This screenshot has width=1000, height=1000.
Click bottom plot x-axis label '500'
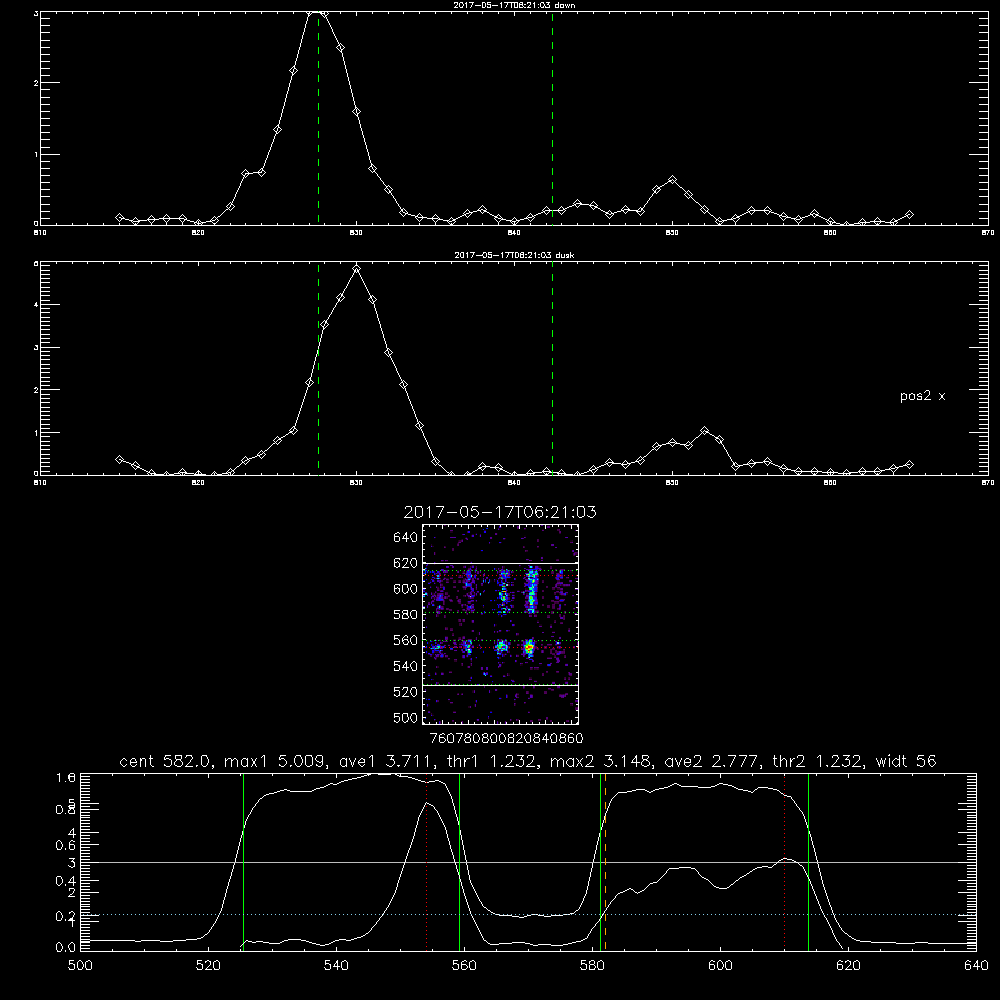pyautogui.click(x=80, y=966)
